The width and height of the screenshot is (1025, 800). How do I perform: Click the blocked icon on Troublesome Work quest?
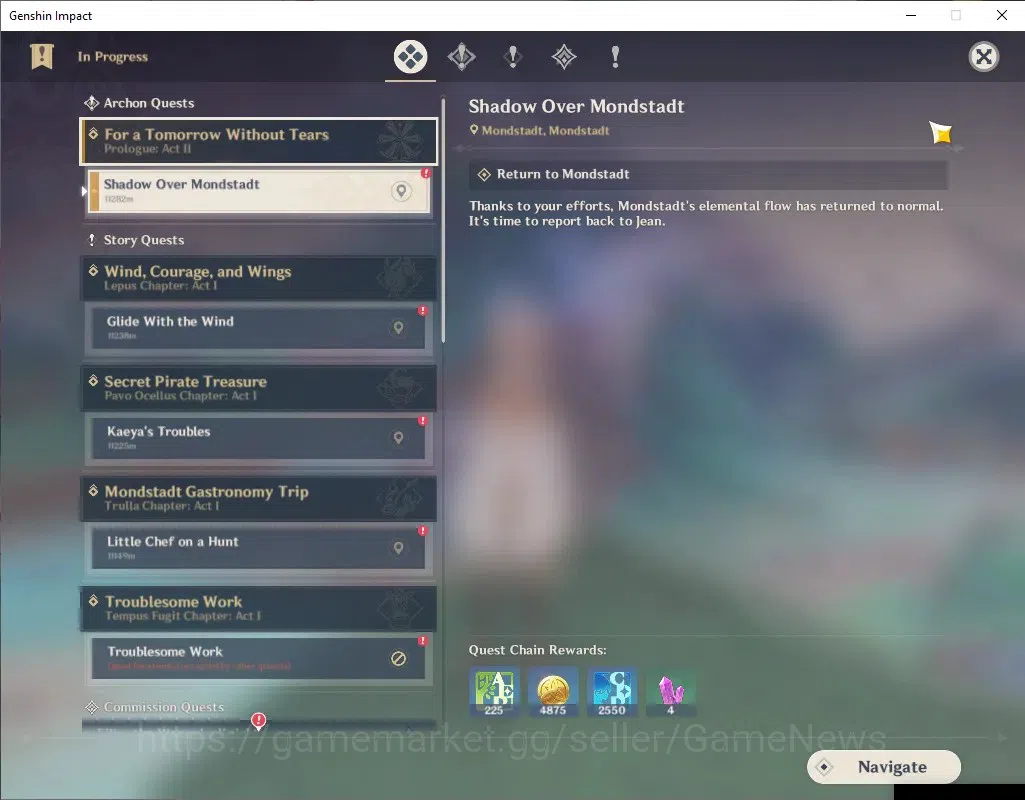pos(398,658)
